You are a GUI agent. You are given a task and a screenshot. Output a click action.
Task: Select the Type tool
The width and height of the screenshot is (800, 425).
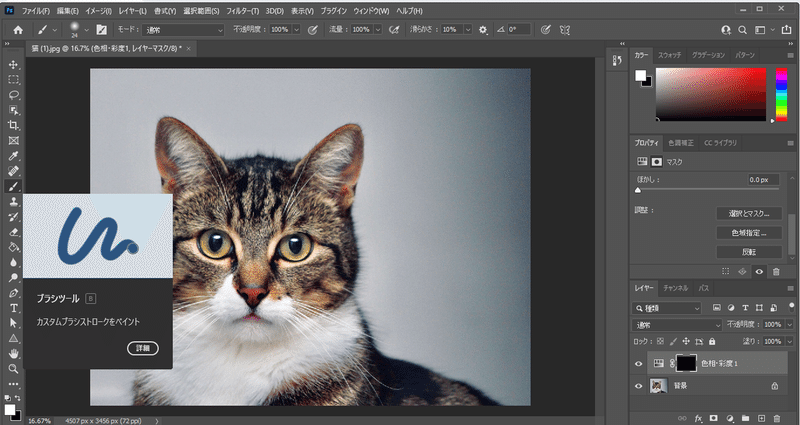pyautogui.click(x=14, y=309)
